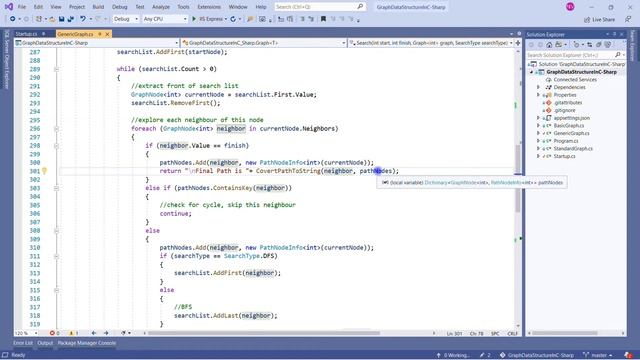Click the Navigate Backward toolbar icon
The image size is (640, 360).
click(13, 19)
